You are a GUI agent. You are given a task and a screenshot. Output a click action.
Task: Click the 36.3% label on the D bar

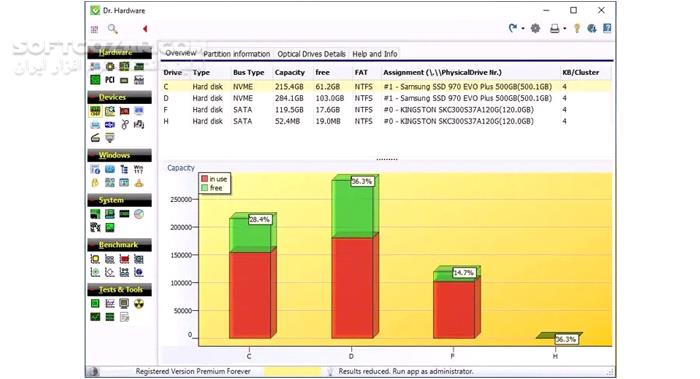tap(362, 182)
